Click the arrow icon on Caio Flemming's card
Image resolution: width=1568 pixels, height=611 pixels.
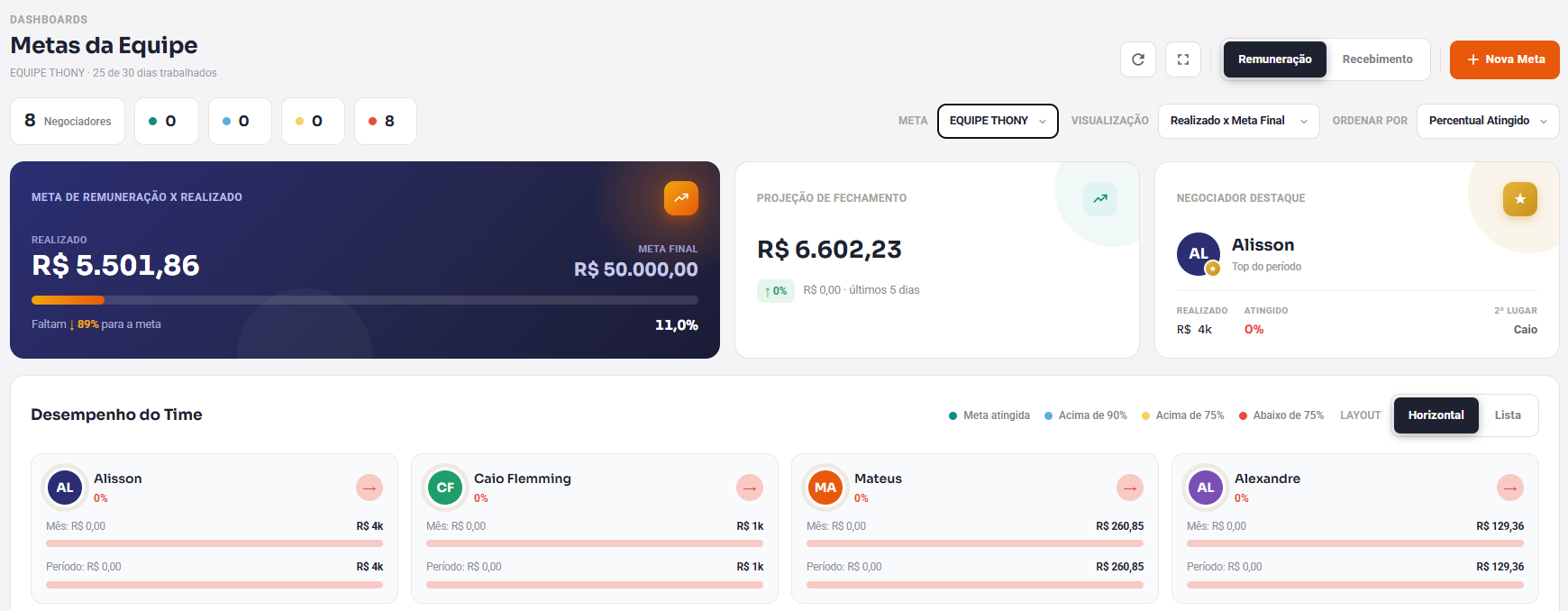(x=750, y=488)
